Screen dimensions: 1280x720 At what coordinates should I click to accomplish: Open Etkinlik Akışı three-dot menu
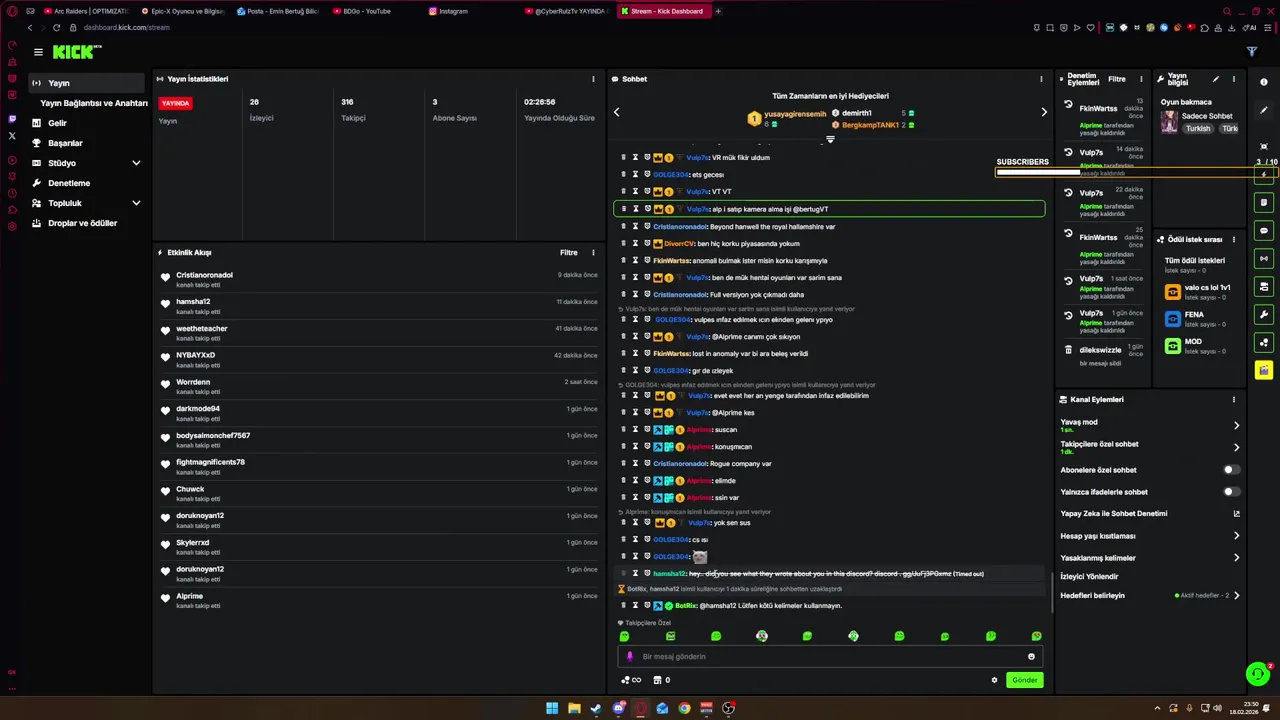point(593,253)
